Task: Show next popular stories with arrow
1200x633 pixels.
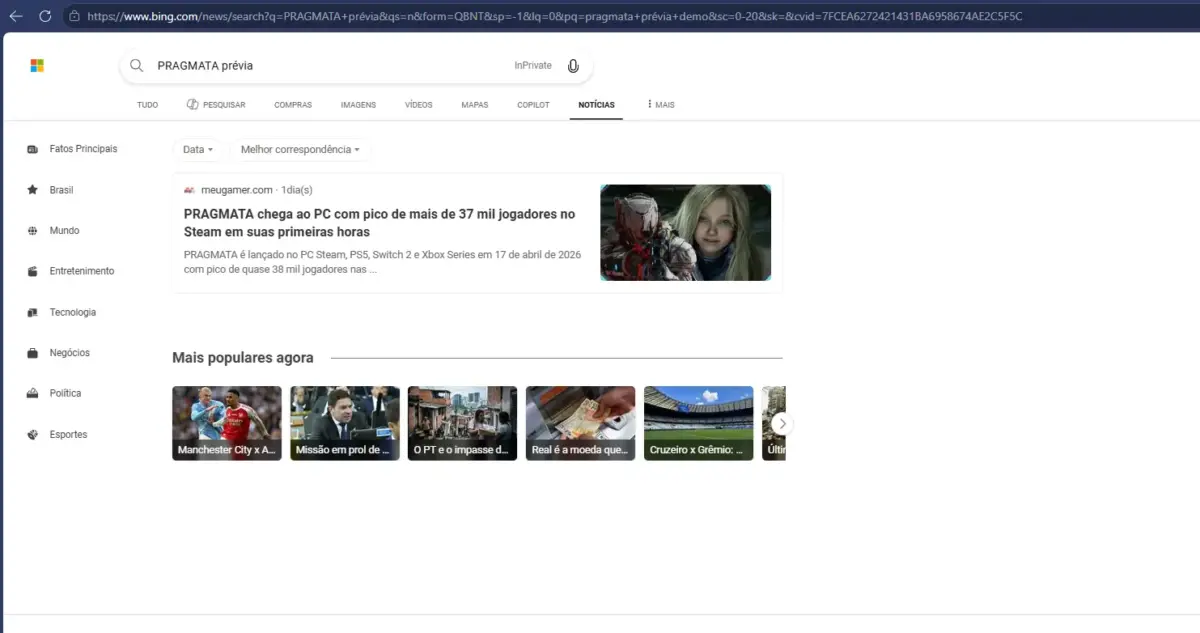Action: tap(783, 424)
